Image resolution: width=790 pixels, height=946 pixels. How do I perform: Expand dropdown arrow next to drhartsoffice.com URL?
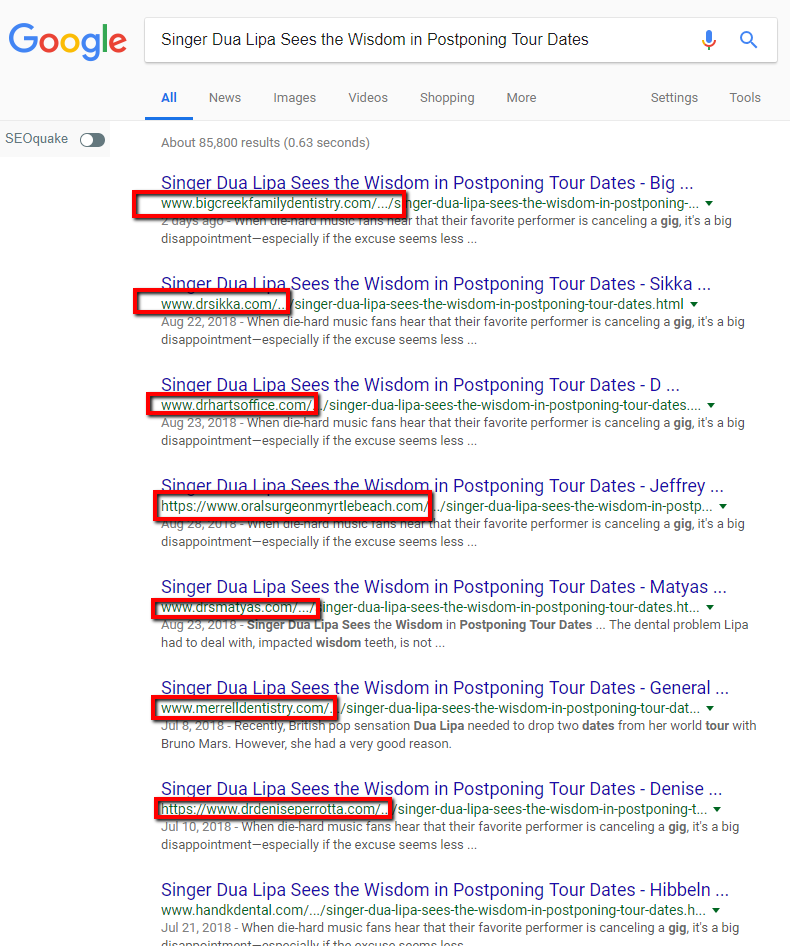(711, 405)
